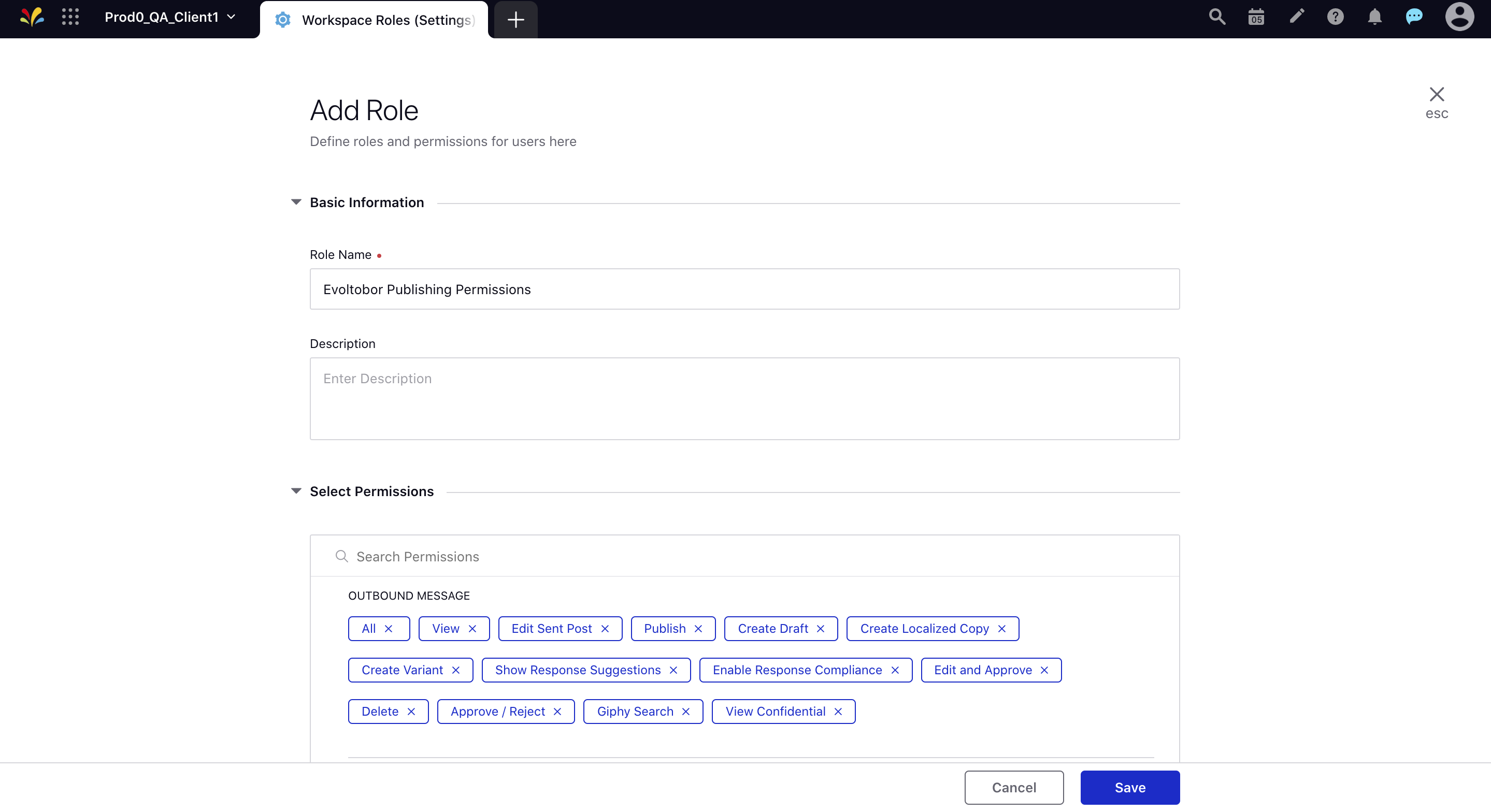Click the add new tab plus button
The height and width of the screenshot is (812, 1491).
[x=515, y=19]
